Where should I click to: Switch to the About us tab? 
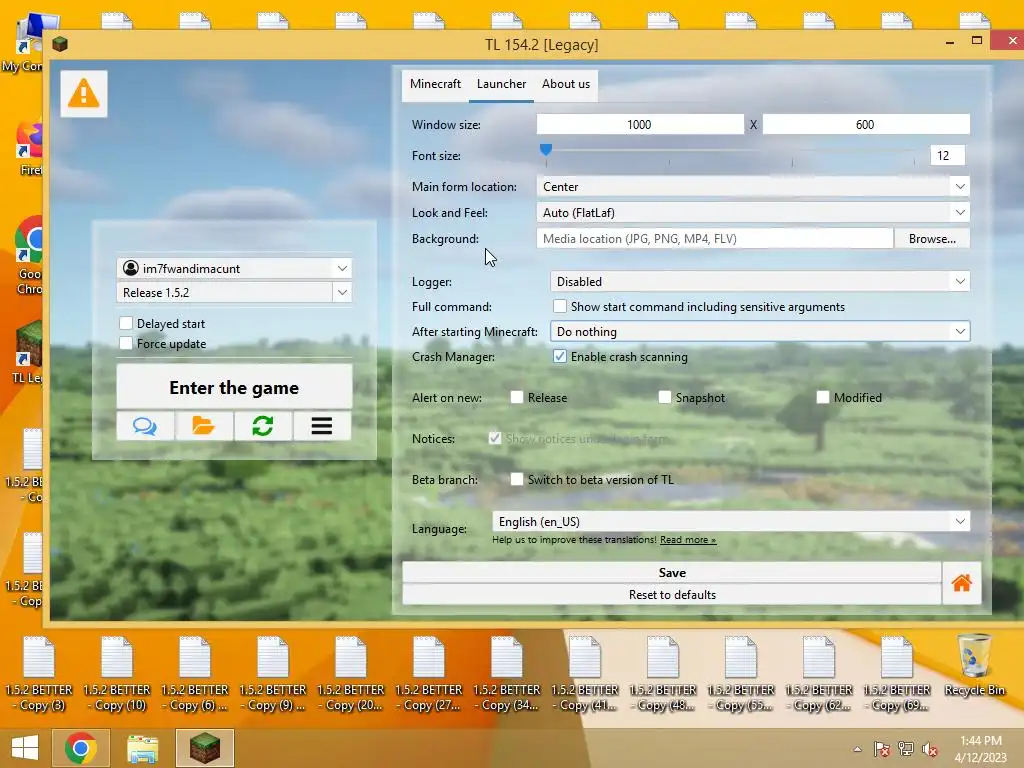(x=566, y=84)
